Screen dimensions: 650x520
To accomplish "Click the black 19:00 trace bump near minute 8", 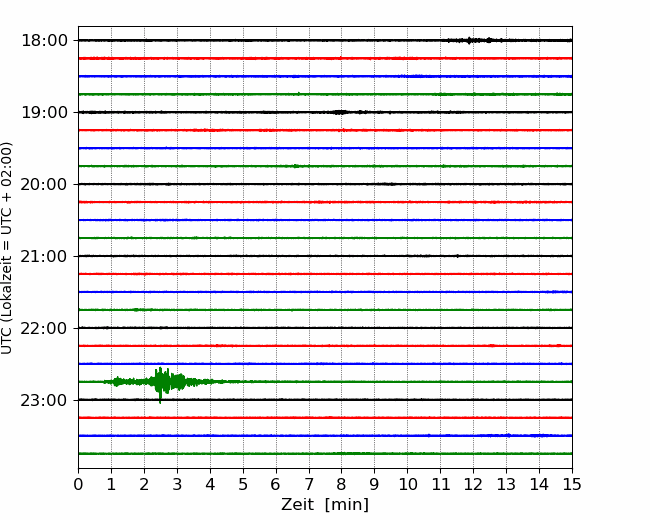I will [x=342, y=112].
